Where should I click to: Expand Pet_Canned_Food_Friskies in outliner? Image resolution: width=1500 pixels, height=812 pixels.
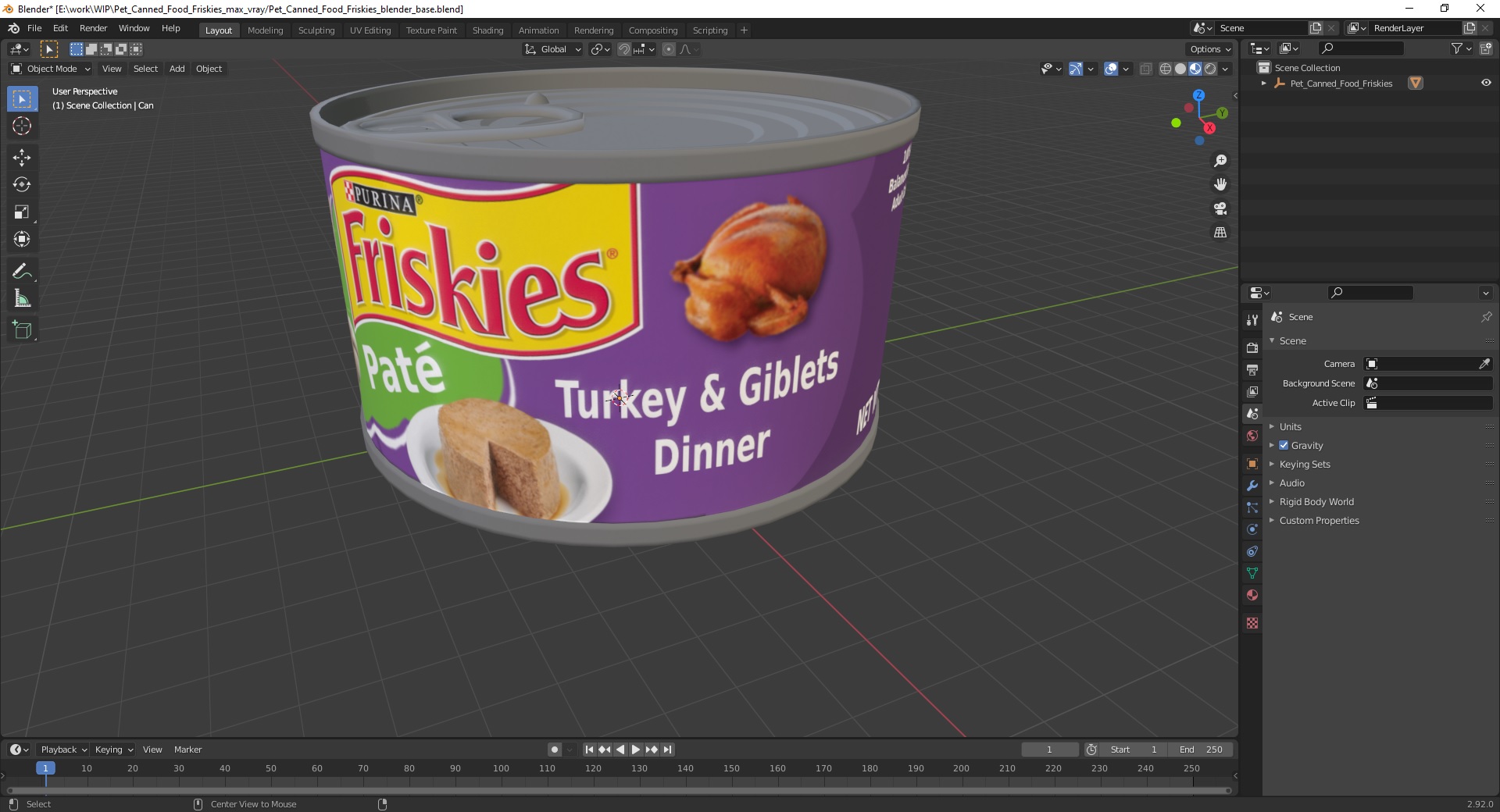pyautogui.click(x=1263, y=84)
